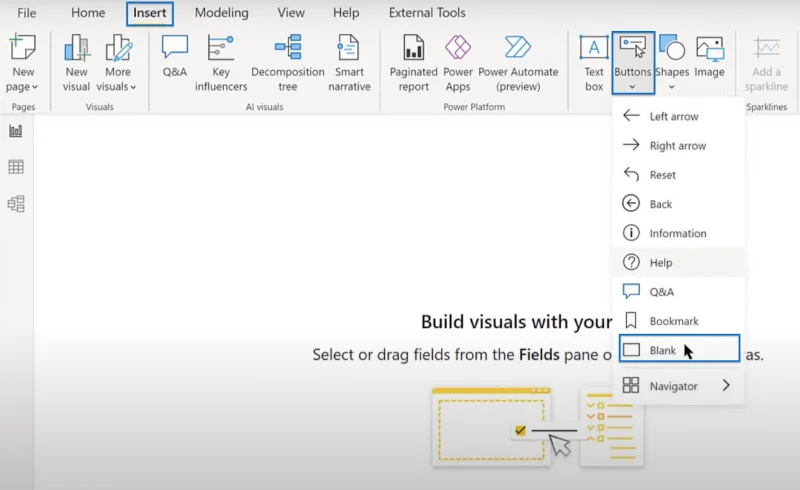Switch to Report view in sidebar
Viewport: 800px width, 490px height.
coord(16,131)
